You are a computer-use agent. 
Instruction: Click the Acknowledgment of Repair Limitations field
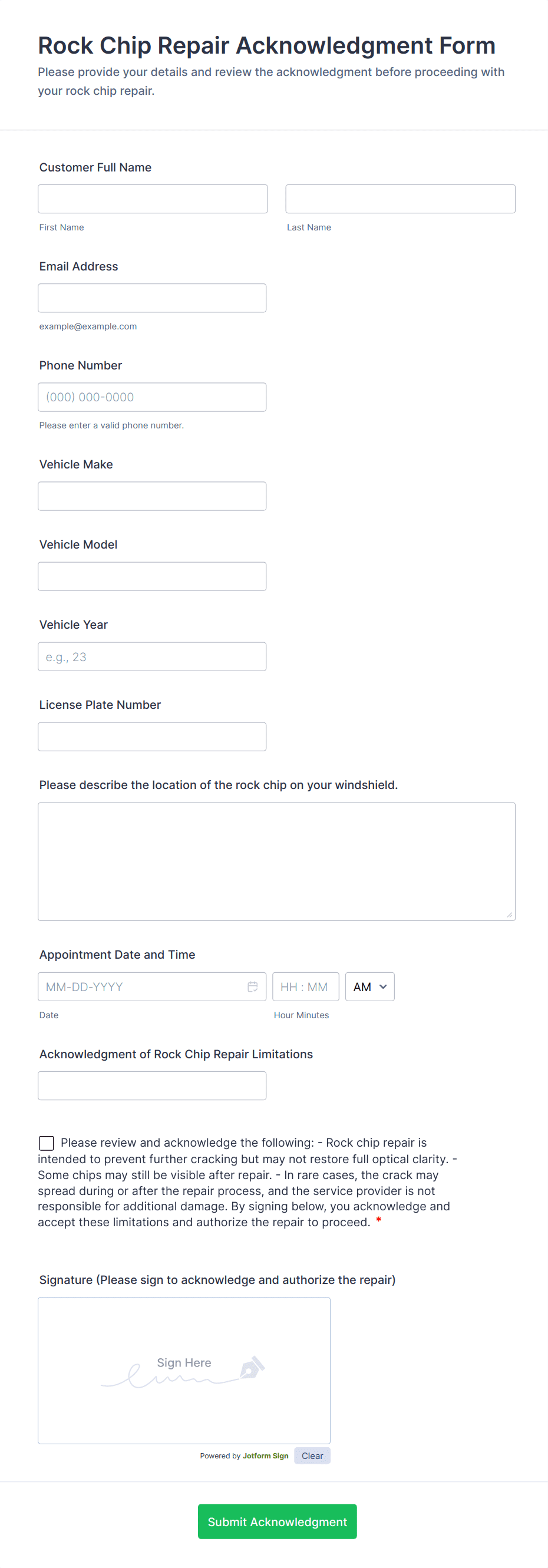pyautogui.click(x=151, y=1085)
